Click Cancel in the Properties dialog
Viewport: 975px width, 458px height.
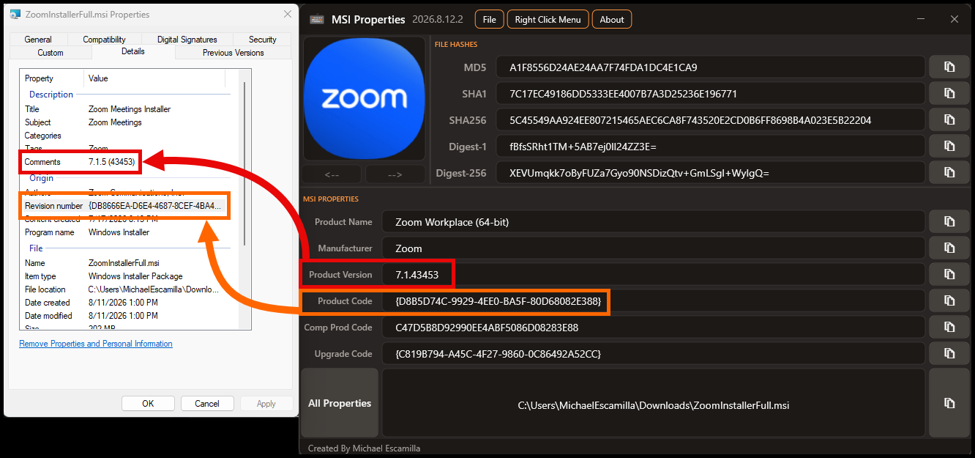pos(207,403)
